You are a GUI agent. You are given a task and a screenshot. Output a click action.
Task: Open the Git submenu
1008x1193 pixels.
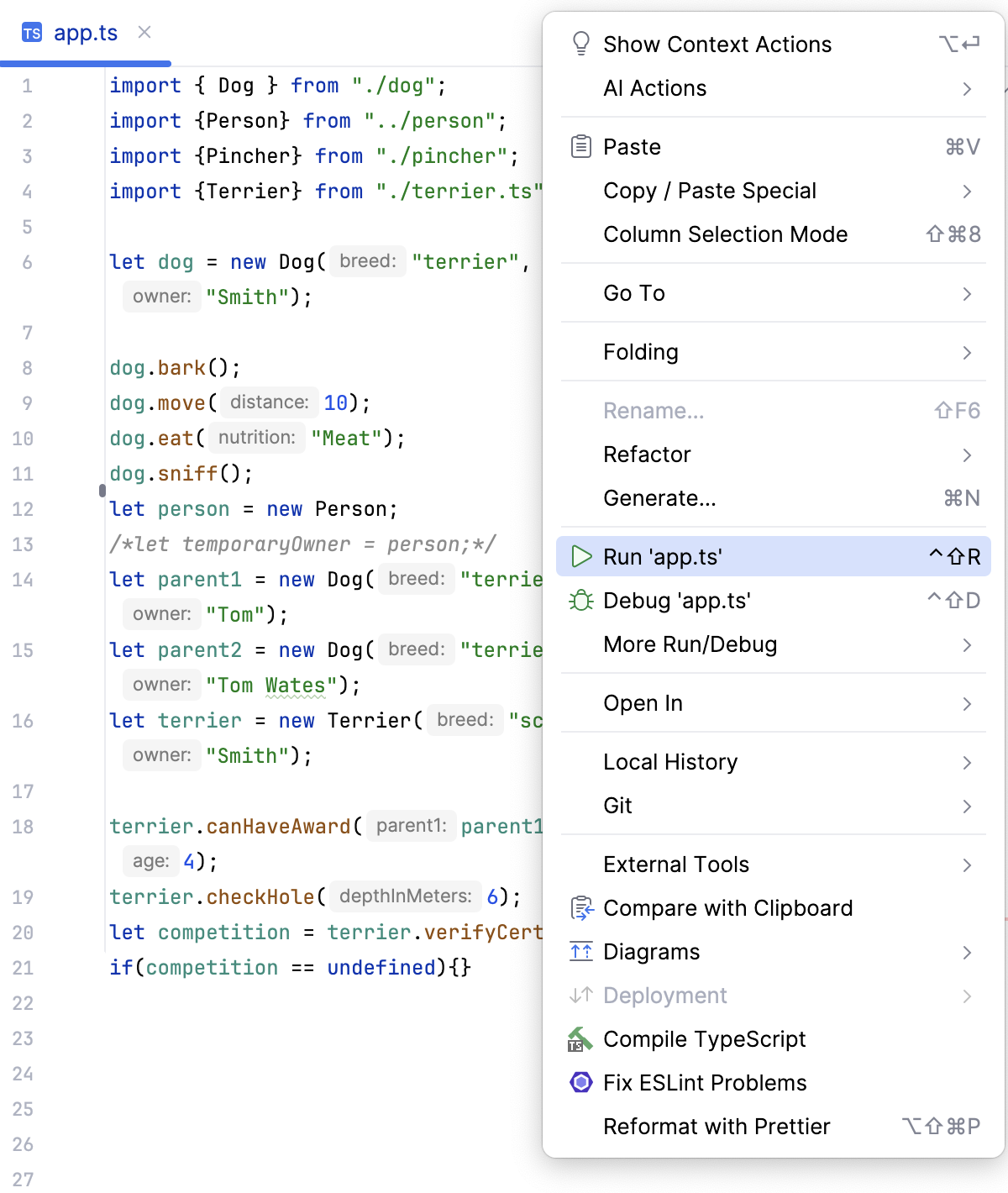617,806
